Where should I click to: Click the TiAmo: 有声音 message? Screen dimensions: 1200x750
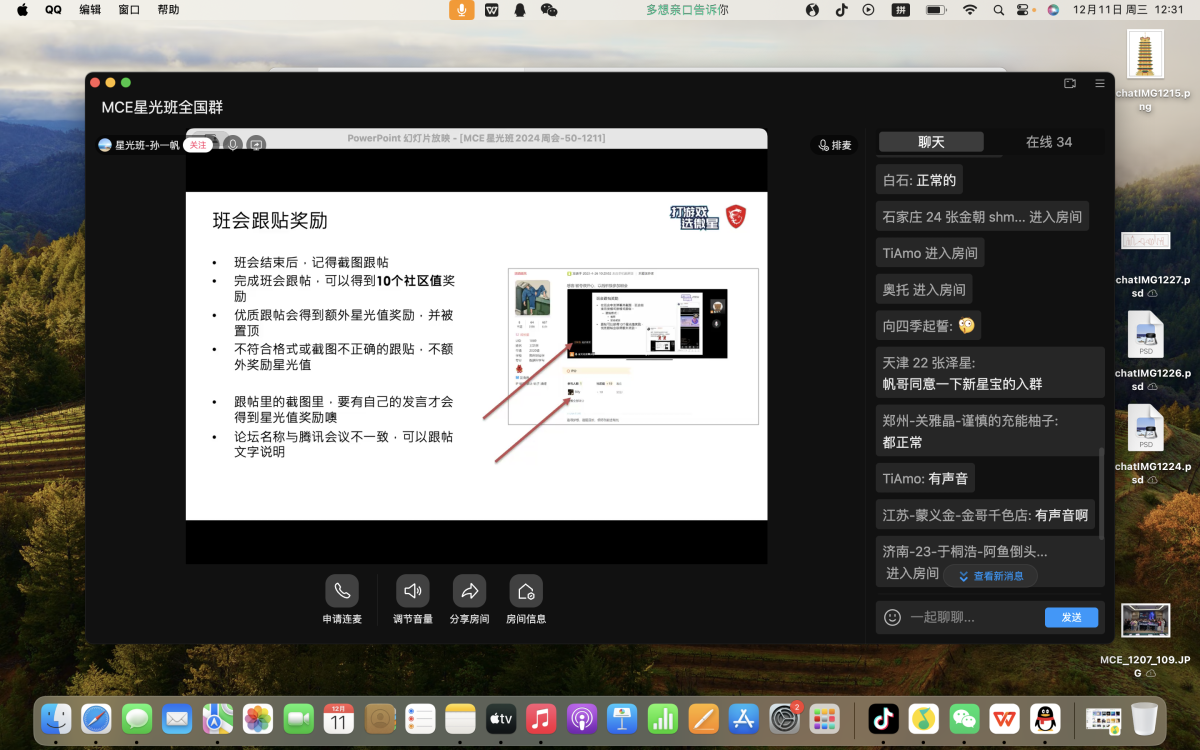click(925, 479)
